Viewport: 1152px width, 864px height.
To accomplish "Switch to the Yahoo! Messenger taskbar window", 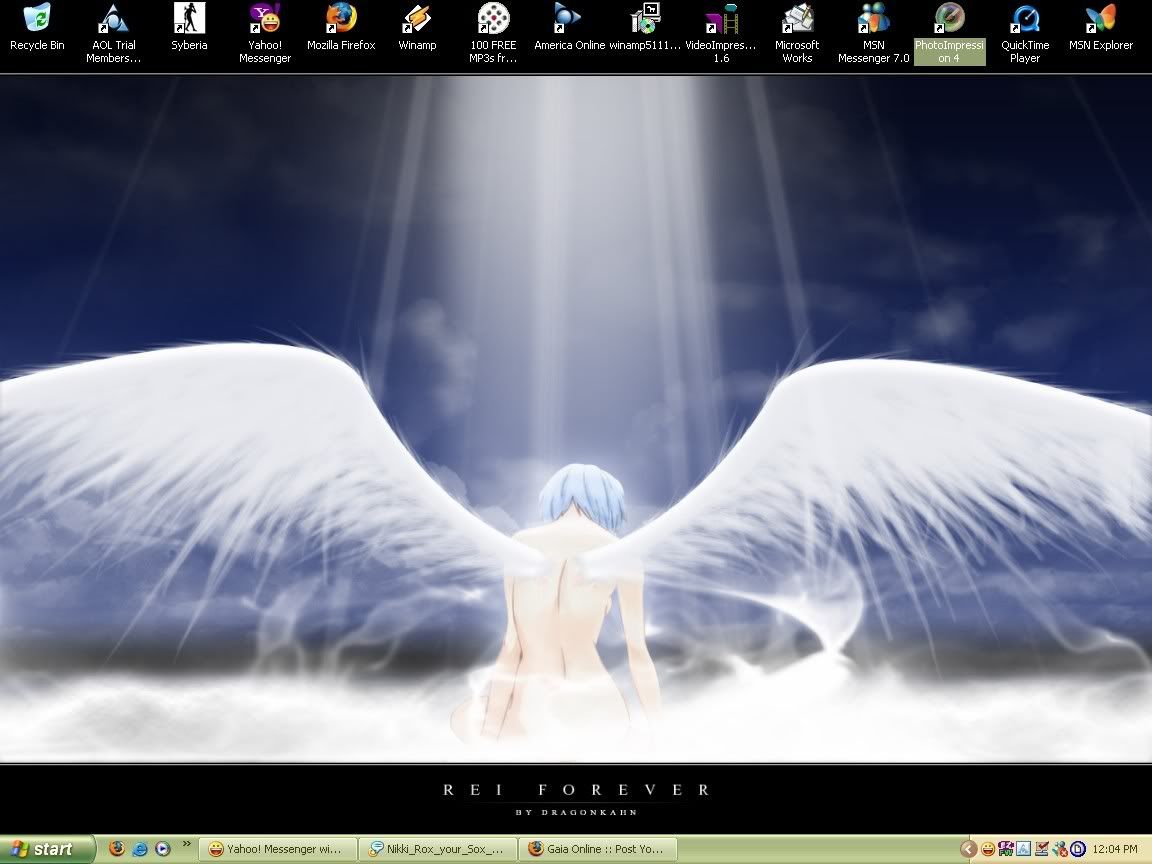I will pyautogui.click(x=277, y=849).
